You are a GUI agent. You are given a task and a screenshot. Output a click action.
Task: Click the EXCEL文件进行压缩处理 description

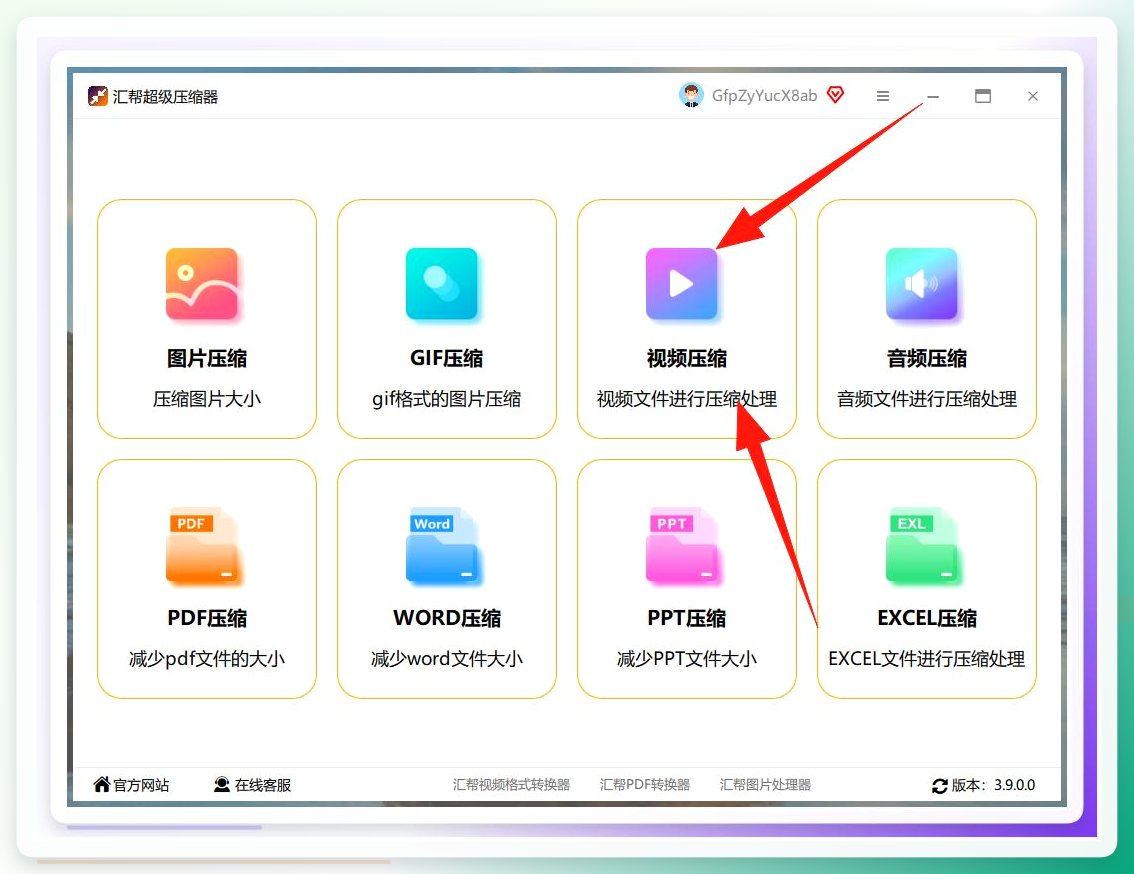tap(926, 658)
